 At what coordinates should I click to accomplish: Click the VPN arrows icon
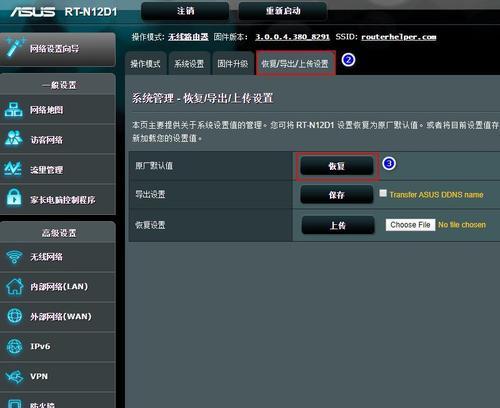pyautogui.click(x=14, y=377)
